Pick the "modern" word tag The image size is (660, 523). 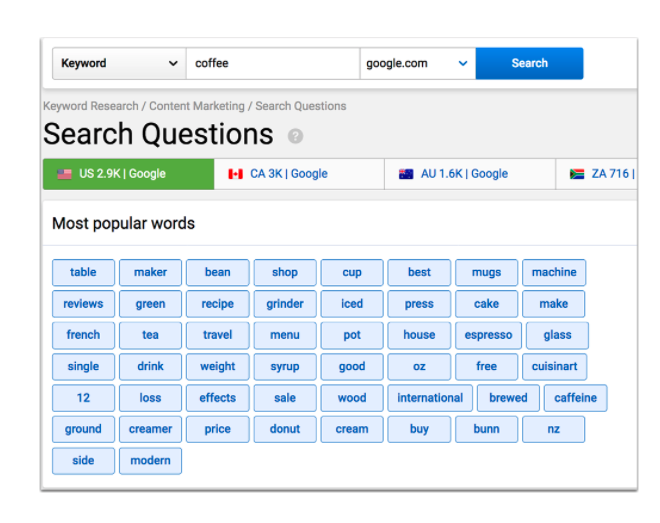coord(150,461)
